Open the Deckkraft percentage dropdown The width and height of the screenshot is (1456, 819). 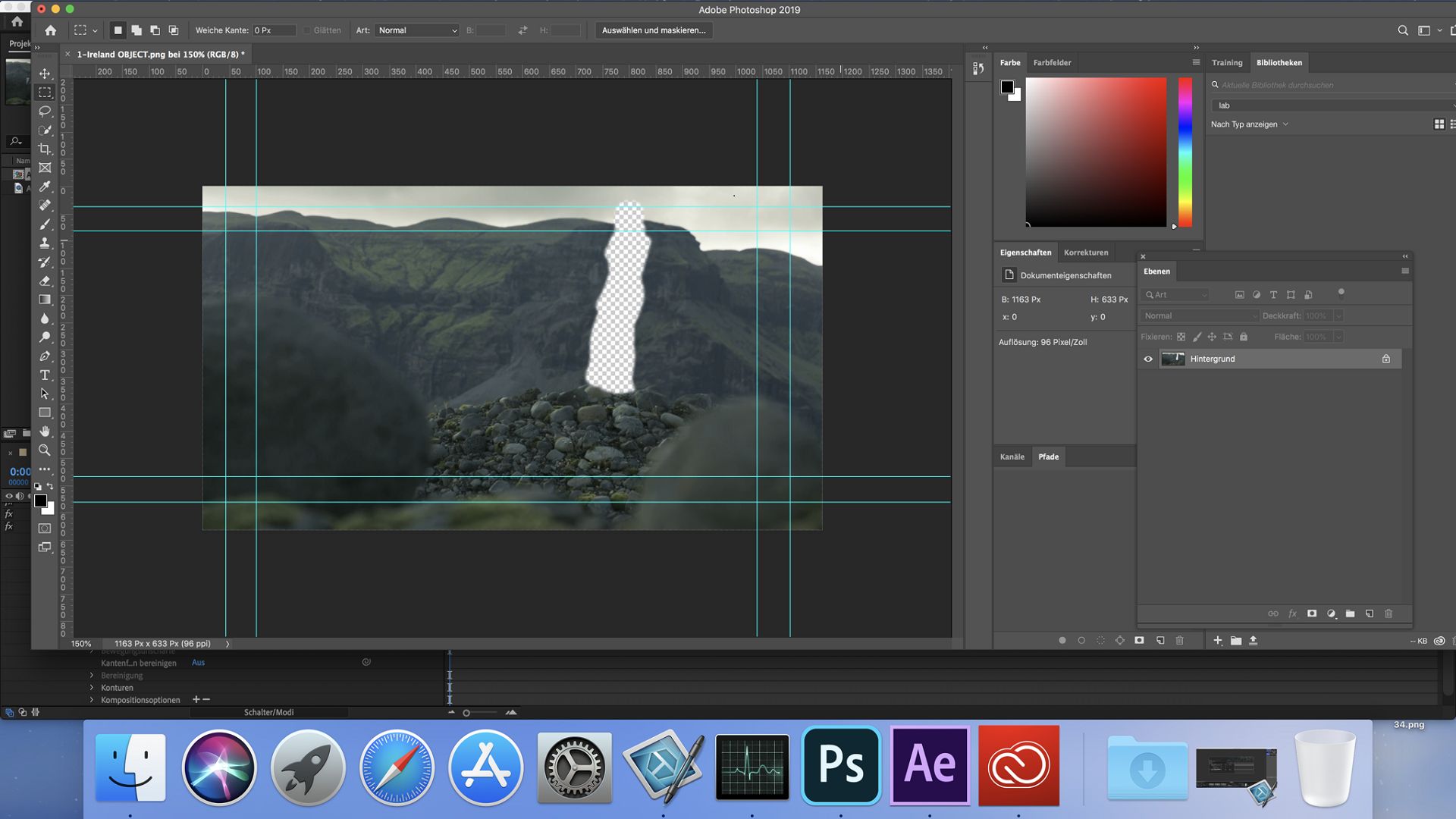pos(1339,315)
